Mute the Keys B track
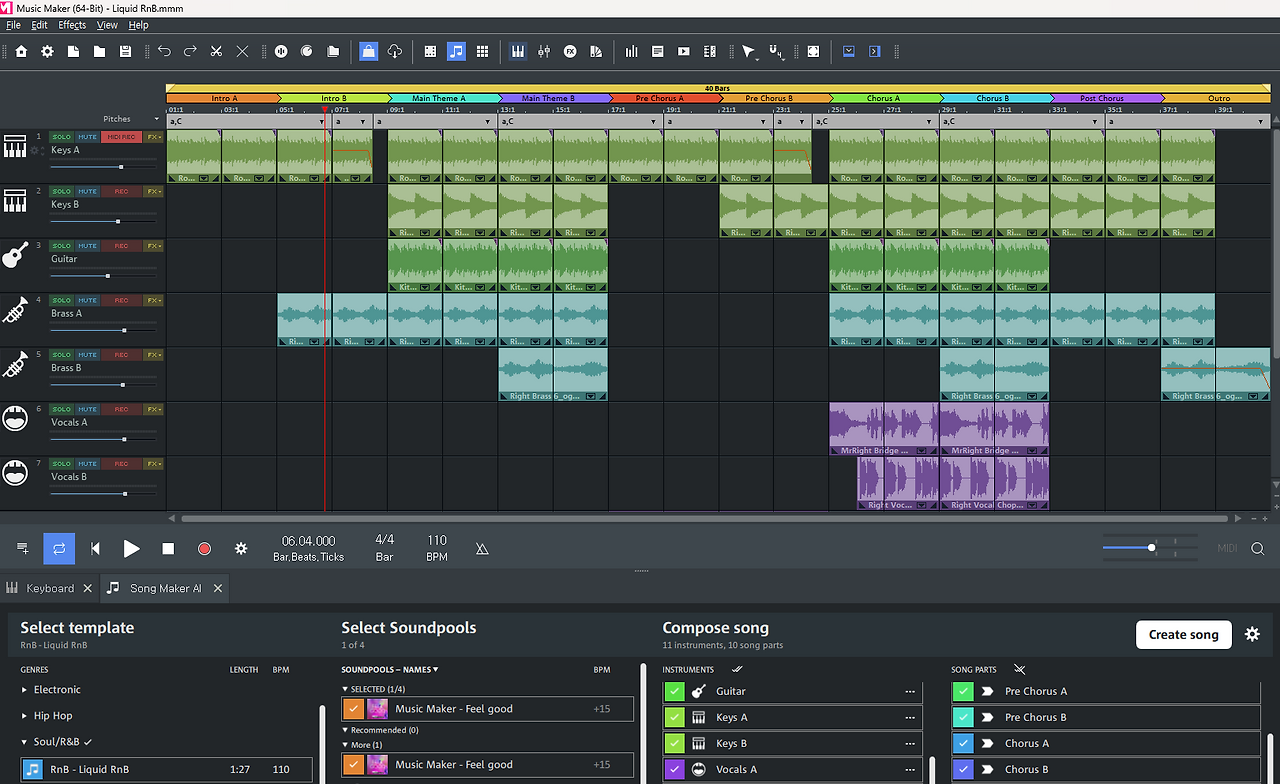1280x784 pixels. [88, 191]
